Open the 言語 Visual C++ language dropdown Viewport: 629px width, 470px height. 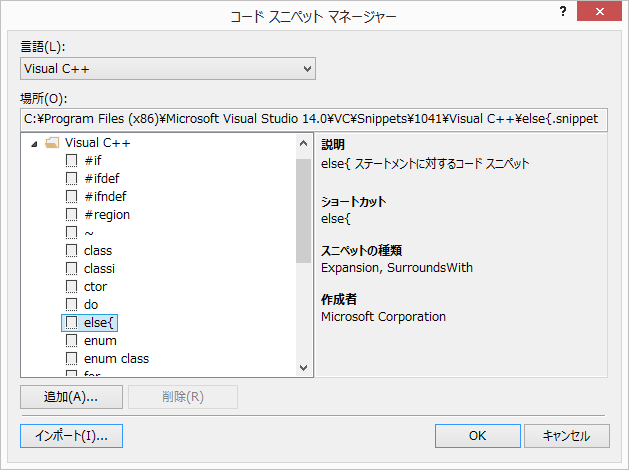tap(168, 69)
